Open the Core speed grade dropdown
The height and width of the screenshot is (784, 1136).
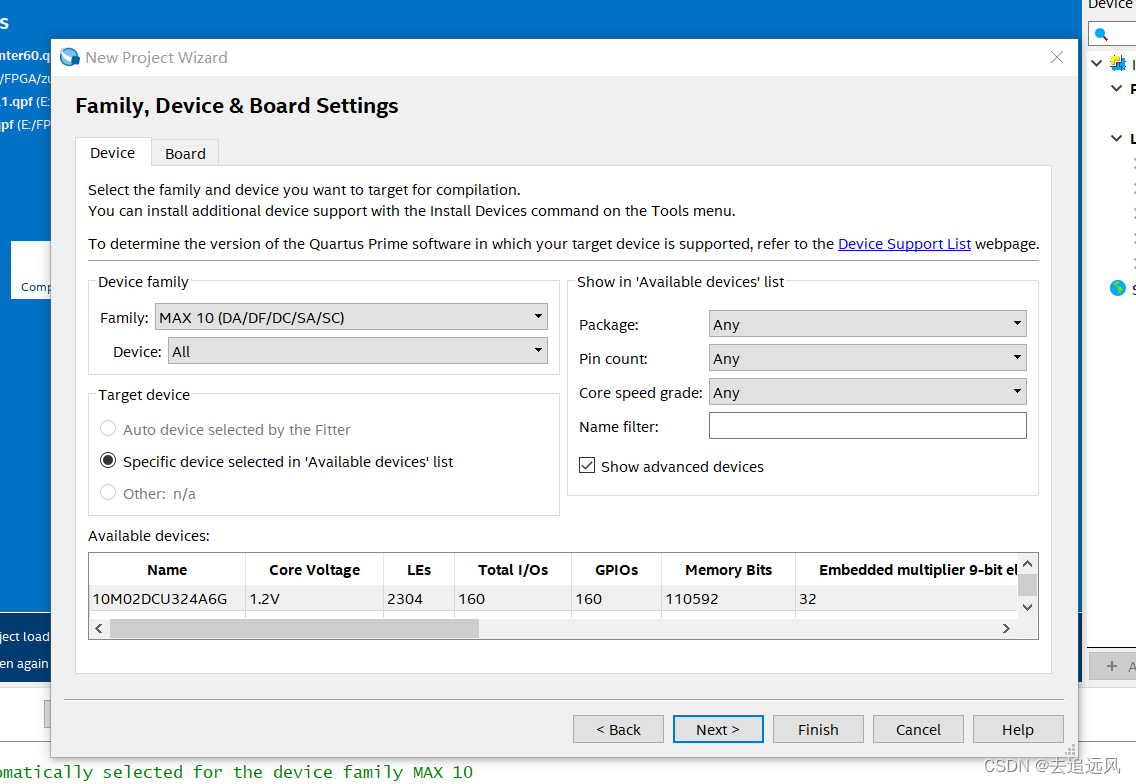coord(867,392)
